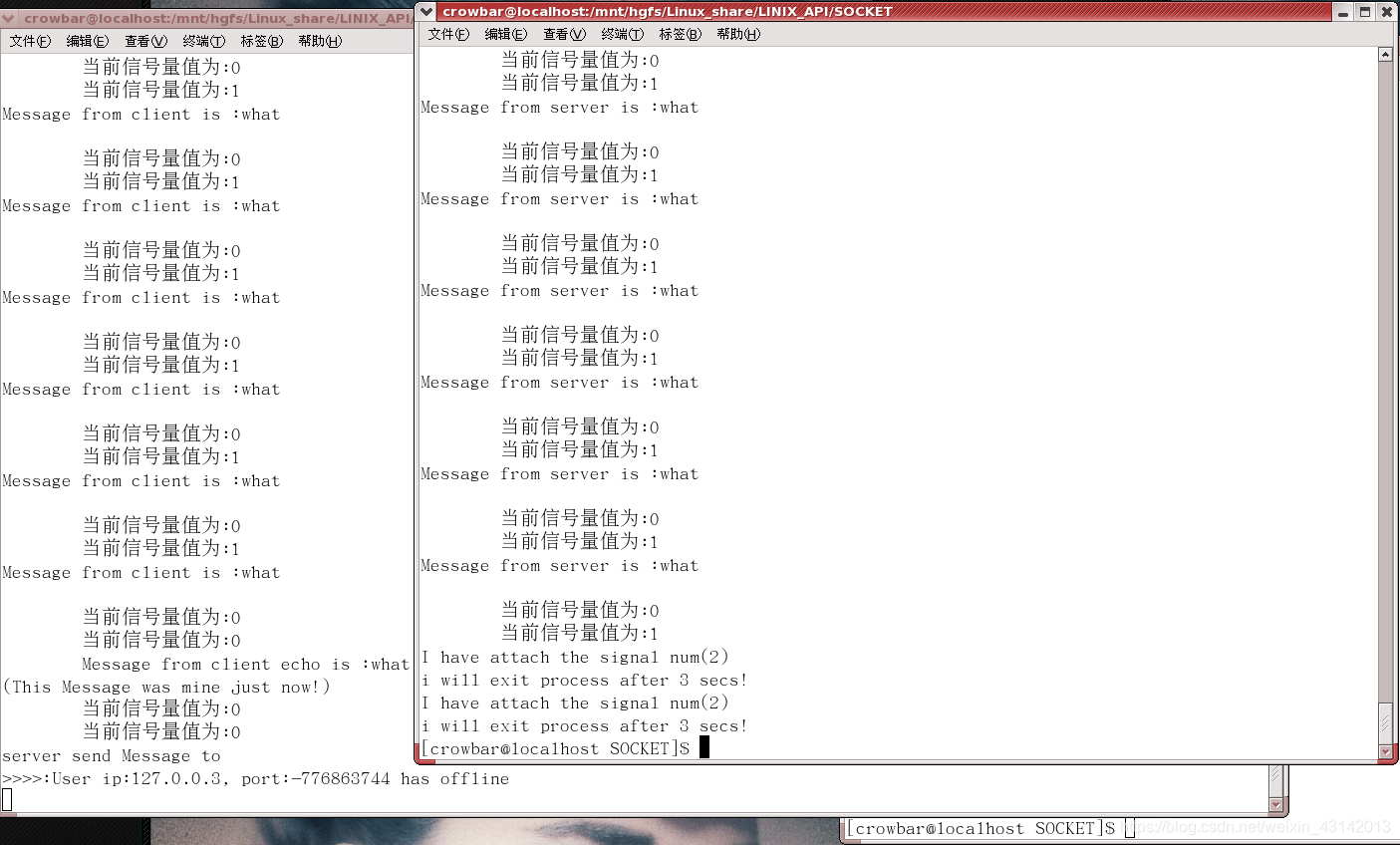Open 终端(T) menu in left background terminal
Image resolution: width=1400 pixels, height=845 pixels.
[204, 41]
